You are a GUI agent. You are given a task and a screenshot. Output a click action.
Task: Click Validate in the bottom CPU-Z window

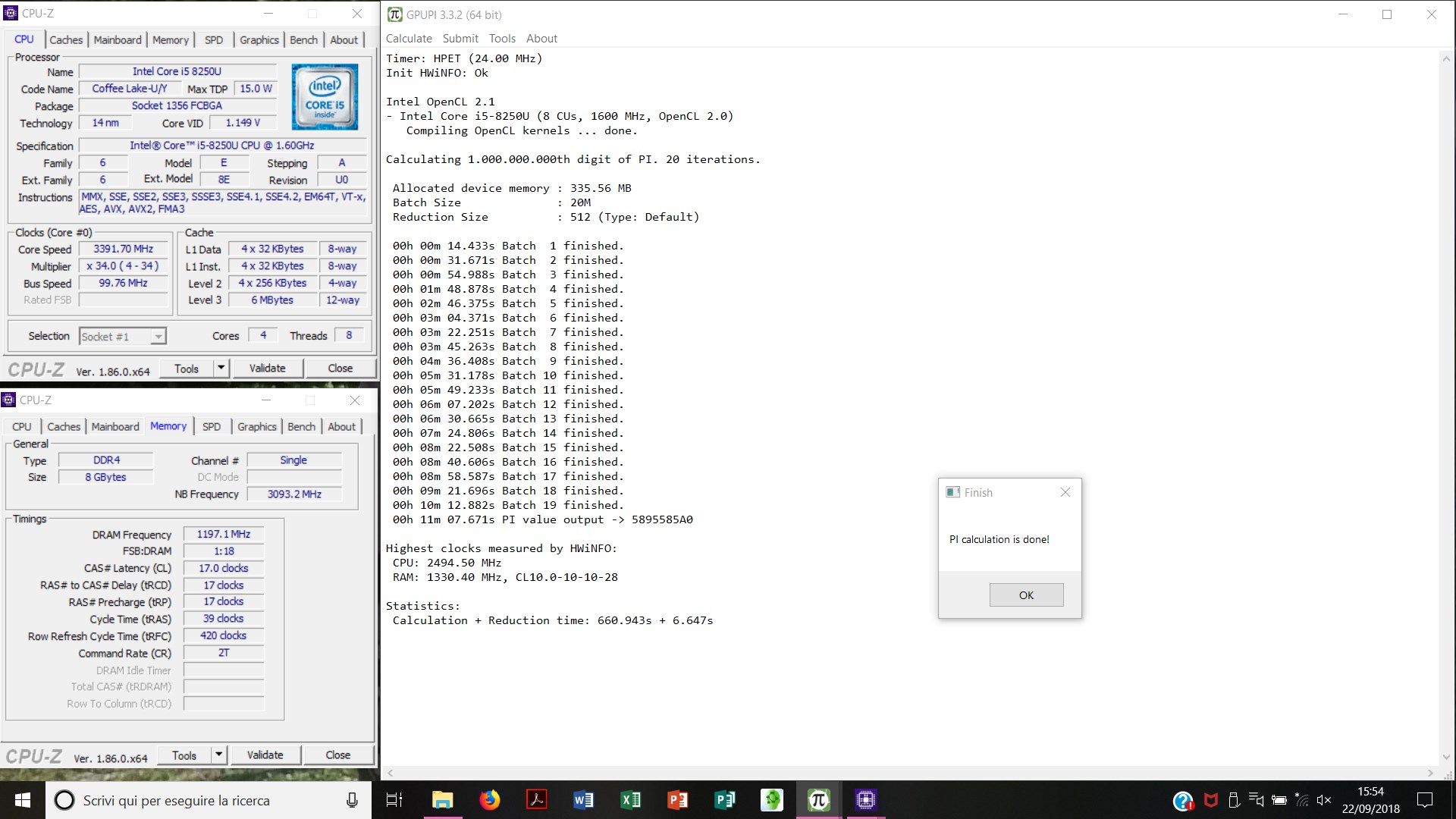click(x=265, y=755)
